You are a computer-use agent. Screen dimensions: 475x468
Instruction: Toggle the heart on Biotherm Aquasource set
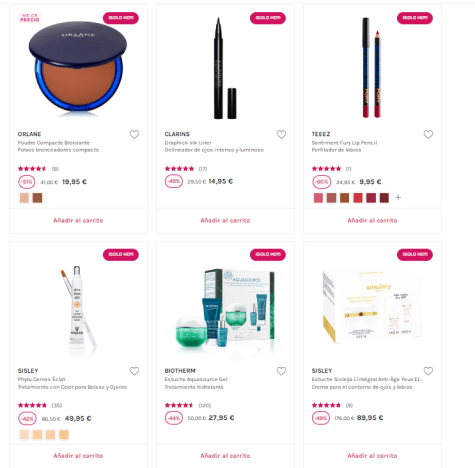pyautogui.click(x=281, y=371)
